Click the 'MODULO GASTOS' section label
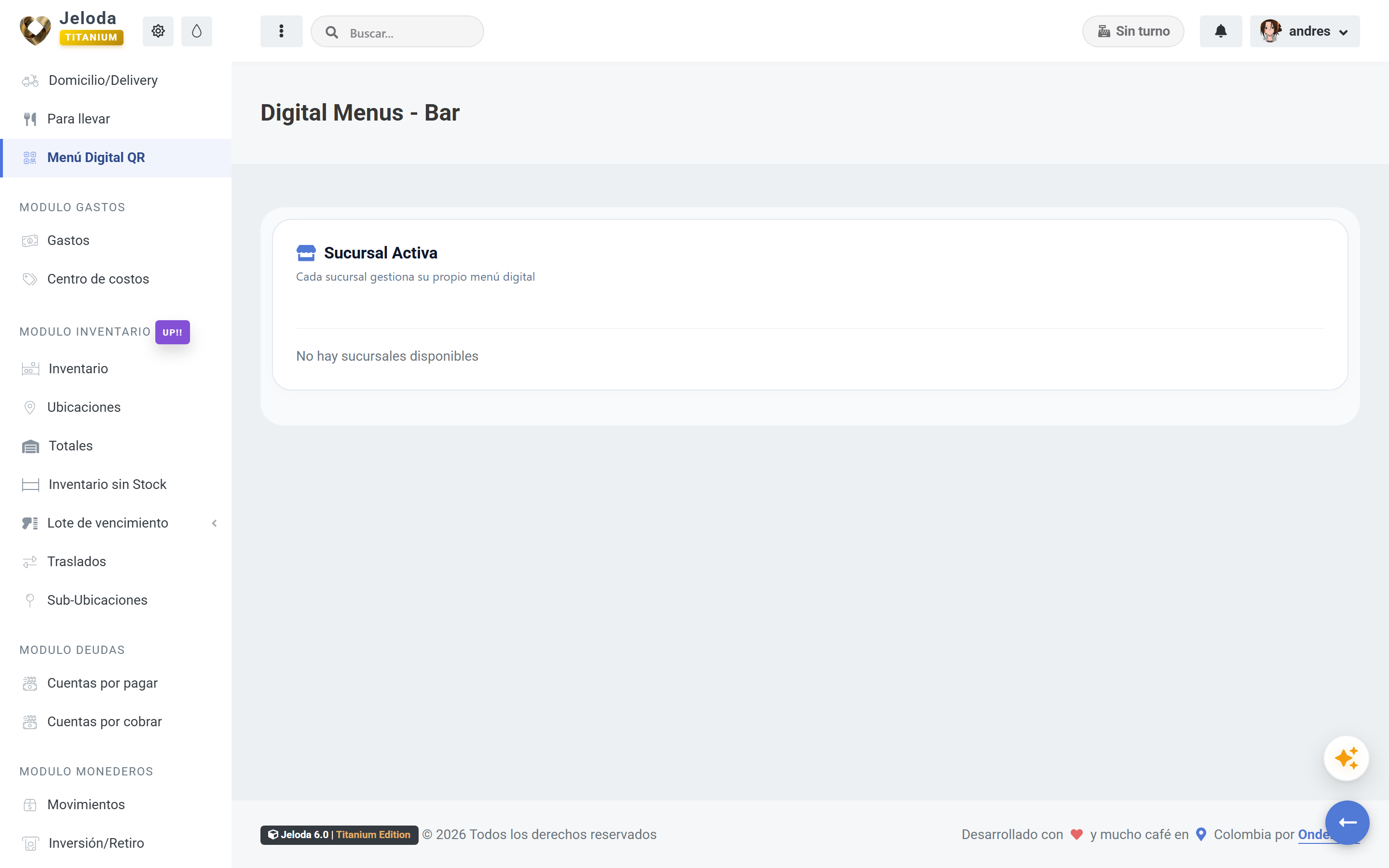 coord(72,207)
